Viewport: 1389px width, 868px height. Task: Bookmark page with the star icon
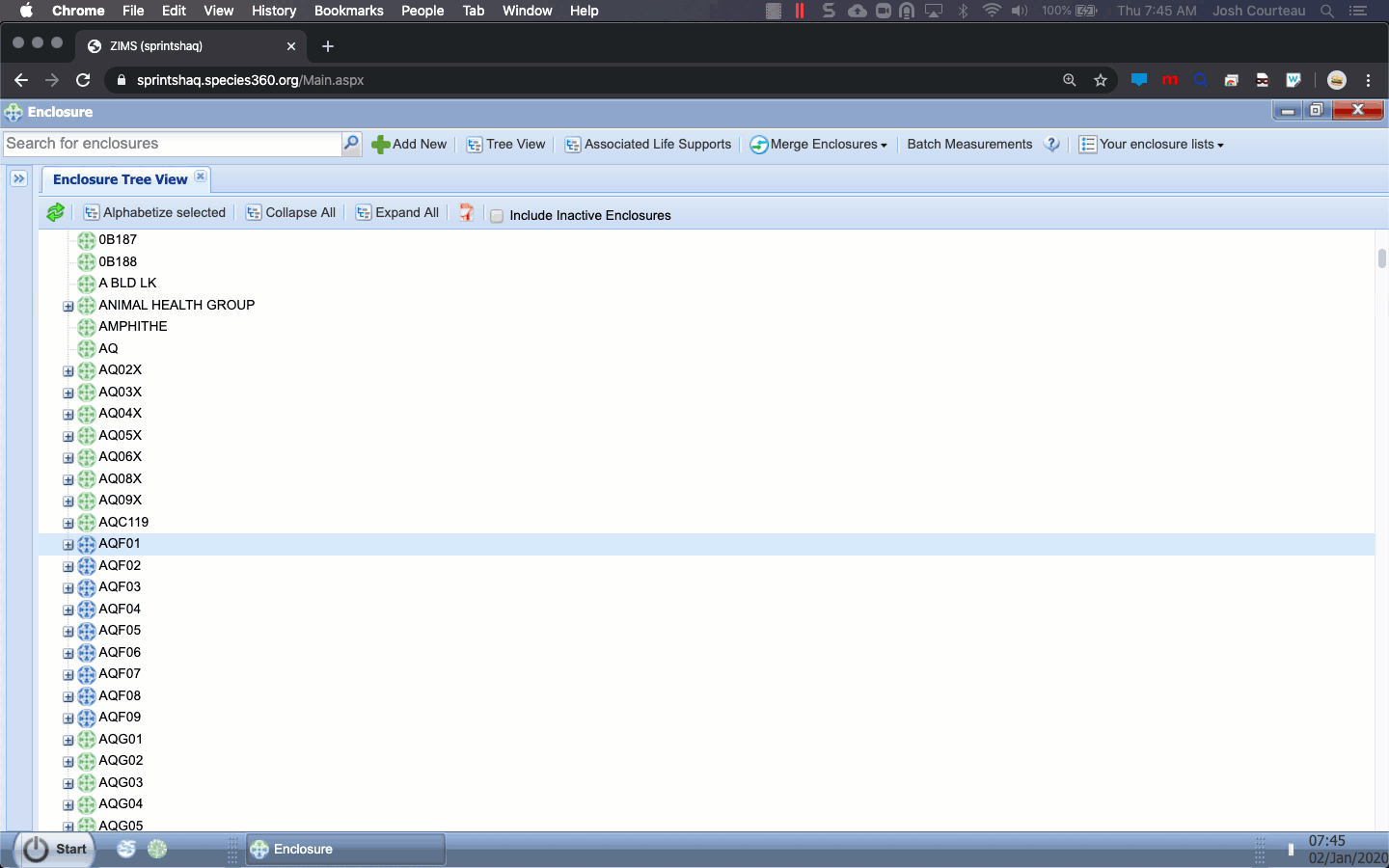[x=1101, y=80]
